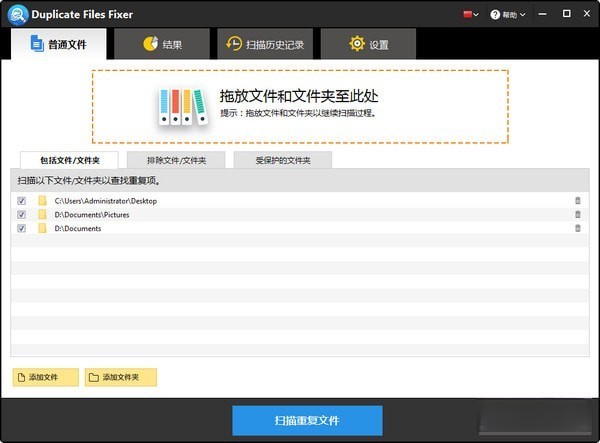Click the 添加文件 button
The image size is (600, 443).
click(x=46, y=377)
